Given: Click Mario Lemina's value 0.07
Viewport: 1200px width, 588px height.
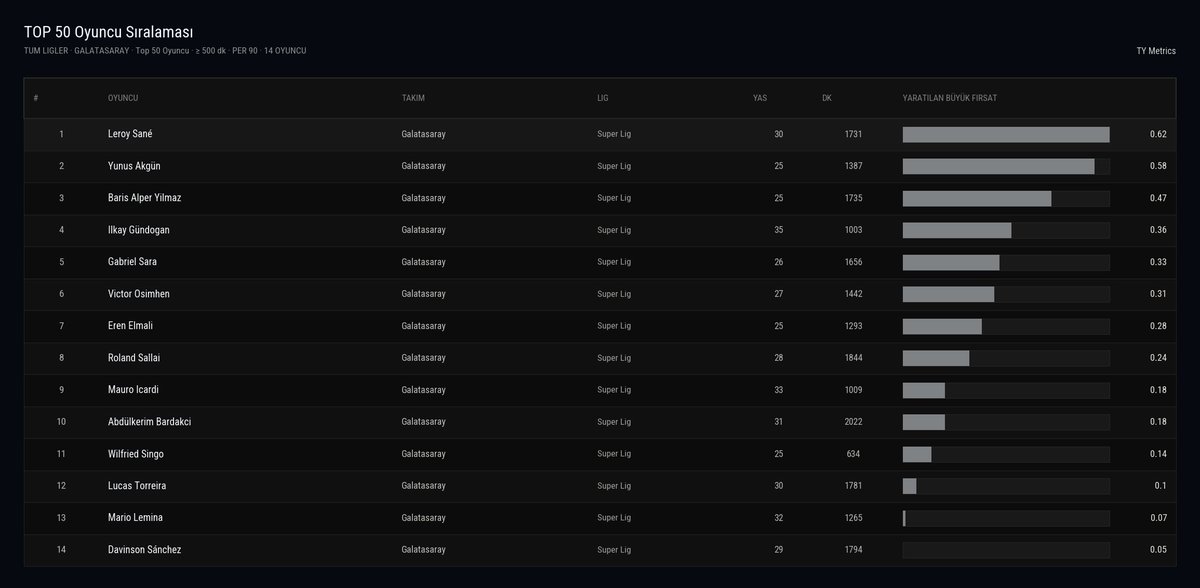Looking at the screenshot, I should click(1158, 518).
